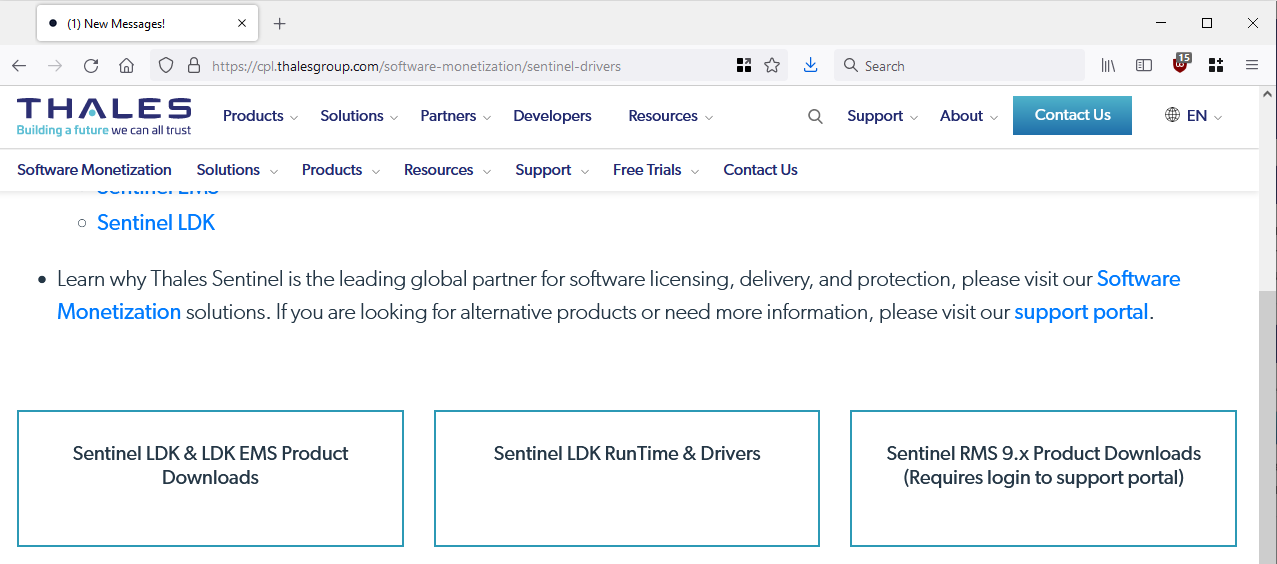
Task: Toggle the browser sidebar view
Action: 1144,66
